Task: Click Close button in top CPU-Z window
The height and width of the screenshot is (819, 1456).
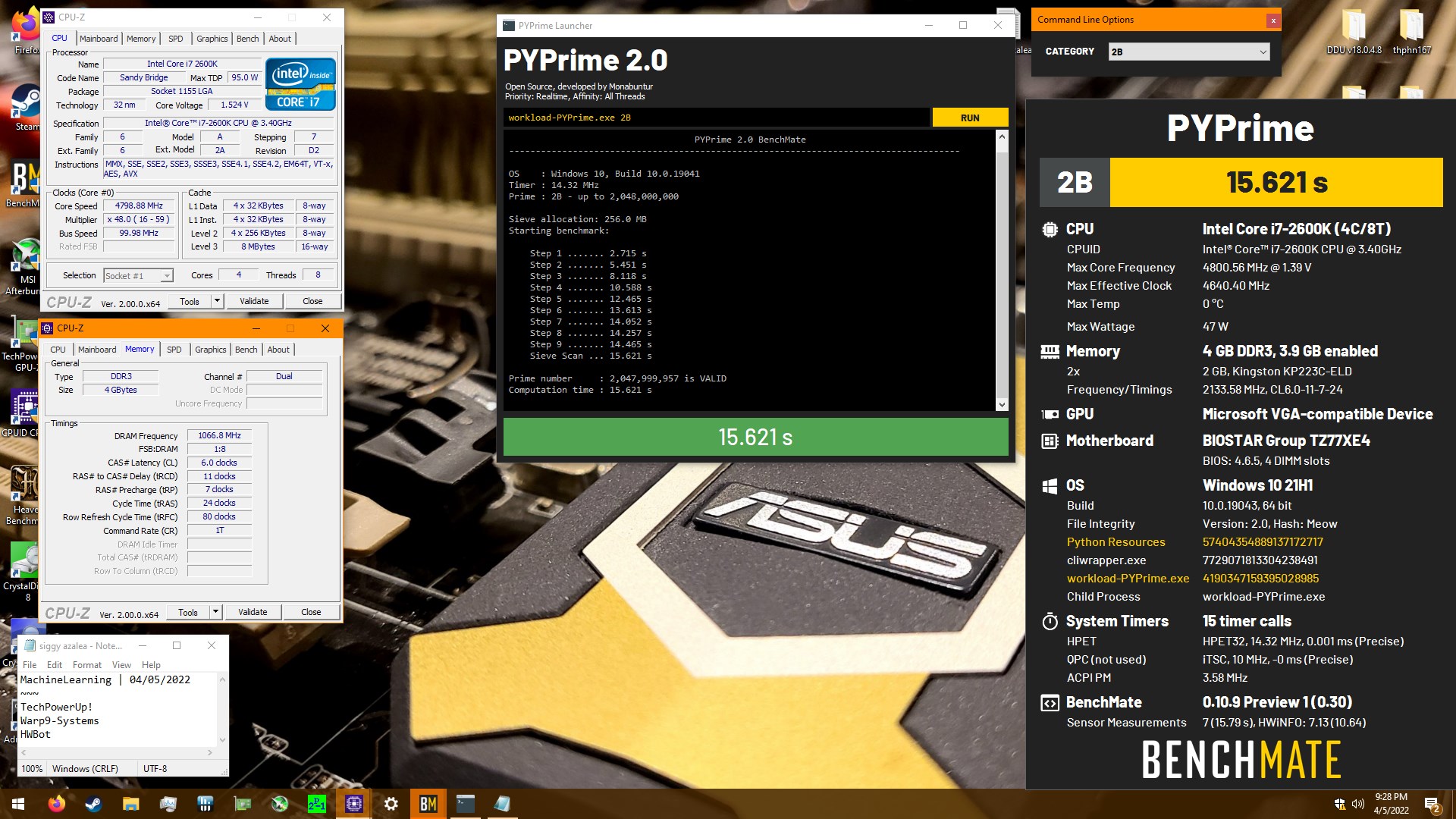Action: [x=312, y=301]
